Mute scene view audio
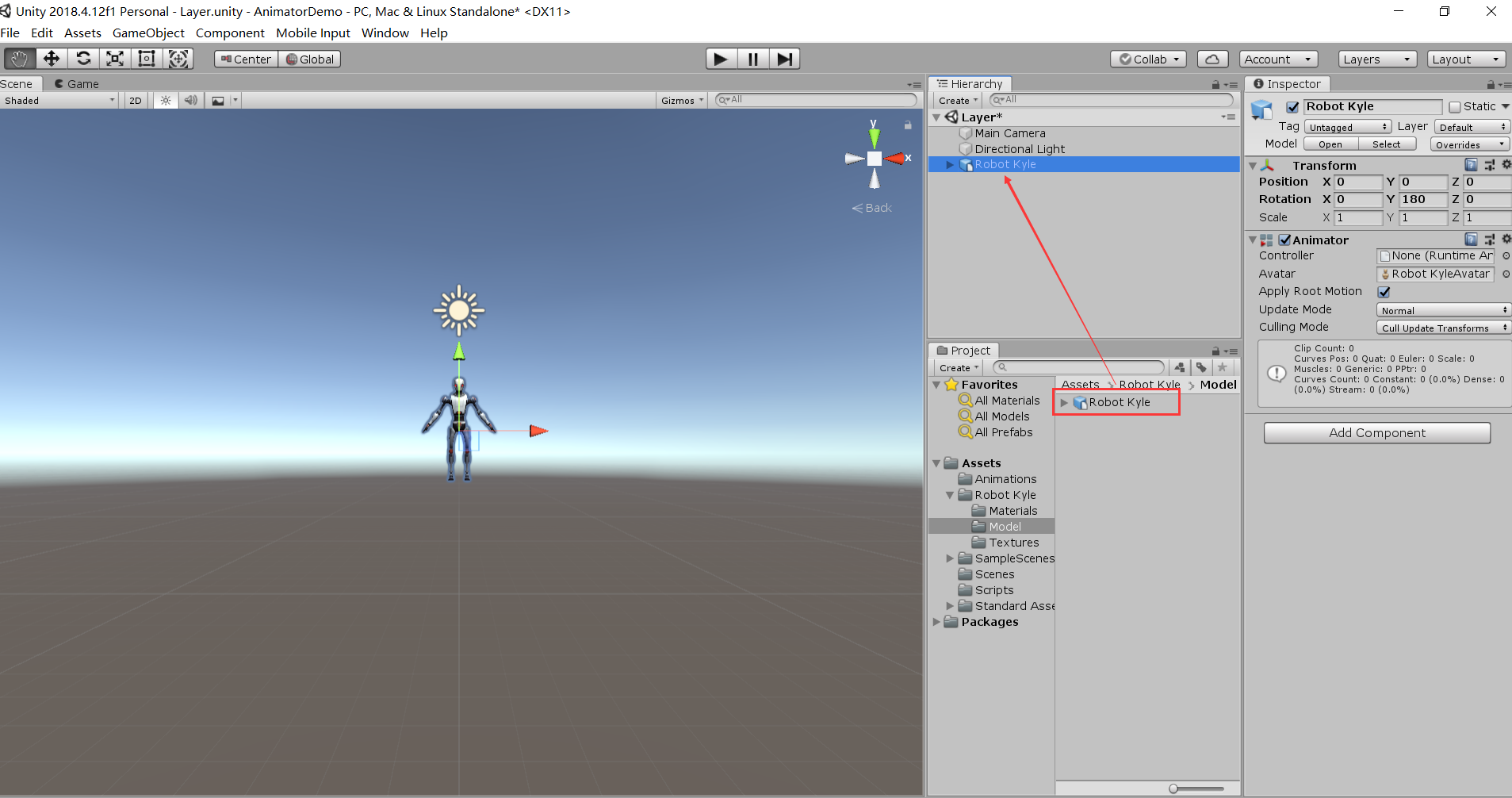Image resolution: width=1512 pixels, height=798 pixels. coord(190,100)
